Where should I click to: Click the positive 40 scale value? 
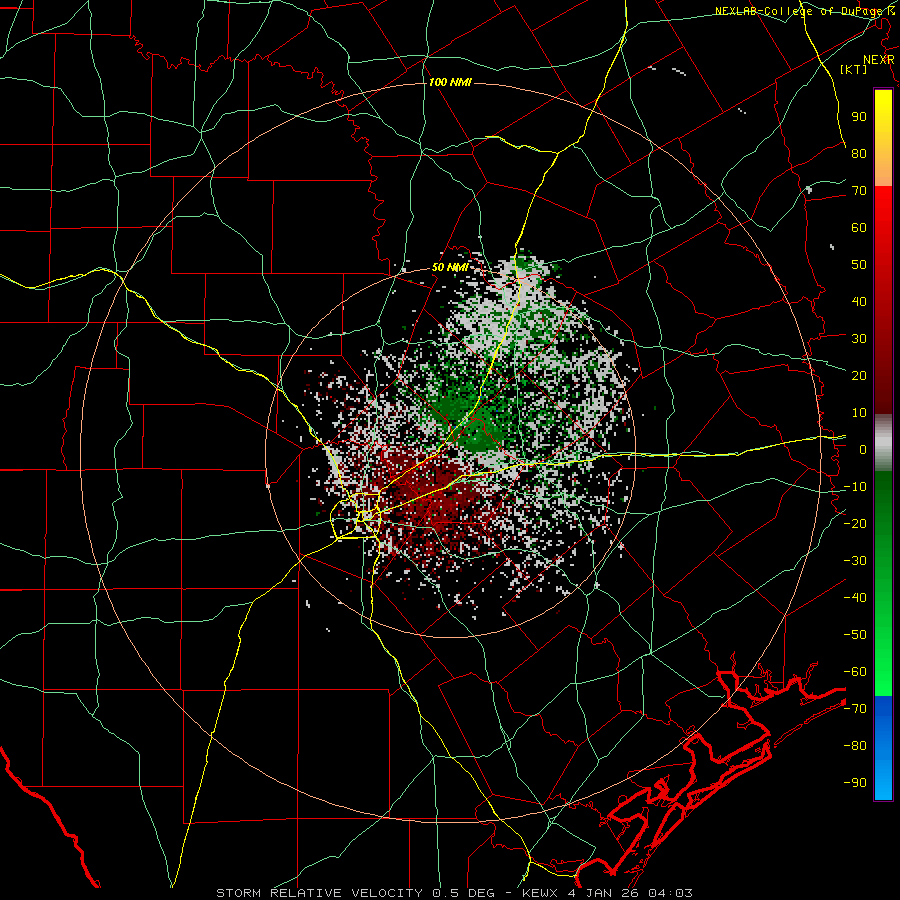click(859, 301)
